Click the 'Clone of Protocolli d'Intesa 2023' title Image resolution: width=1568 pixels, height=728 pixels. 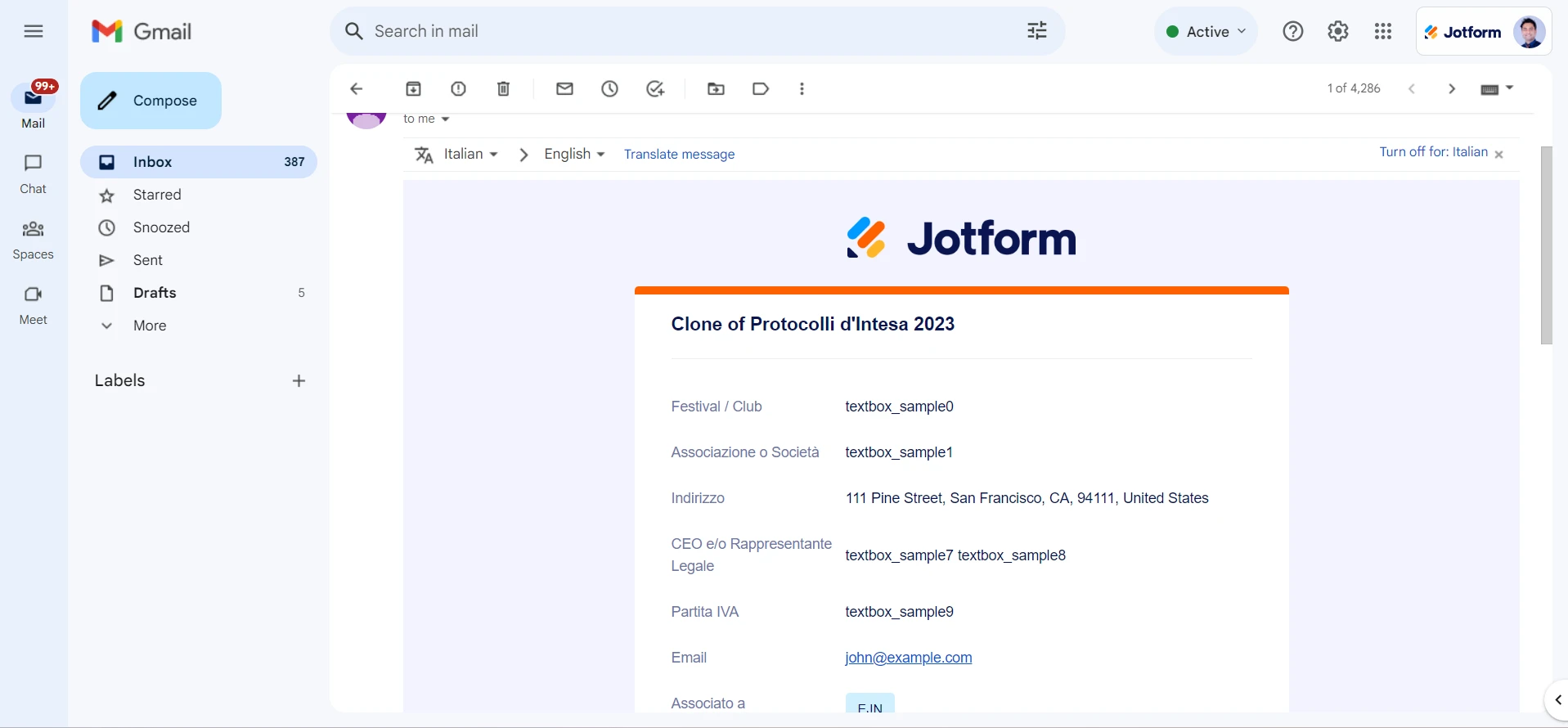pyautogui.click(x=813, y=324)
